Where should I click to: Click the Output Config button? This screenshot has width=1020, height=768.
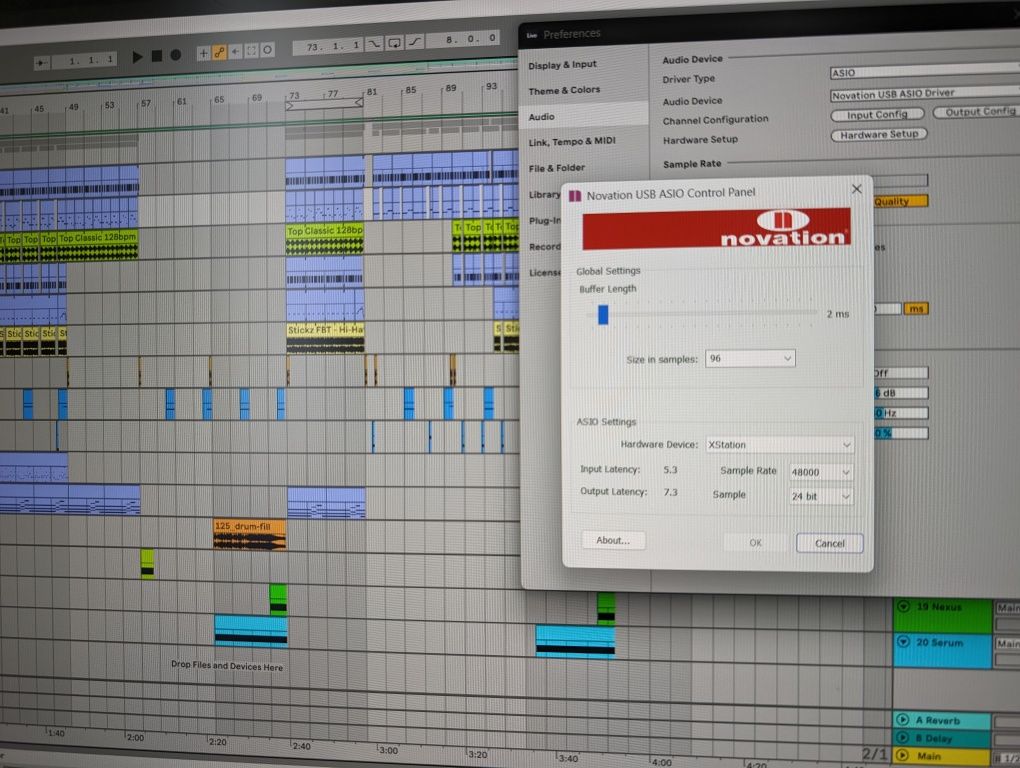coord(977,112)
